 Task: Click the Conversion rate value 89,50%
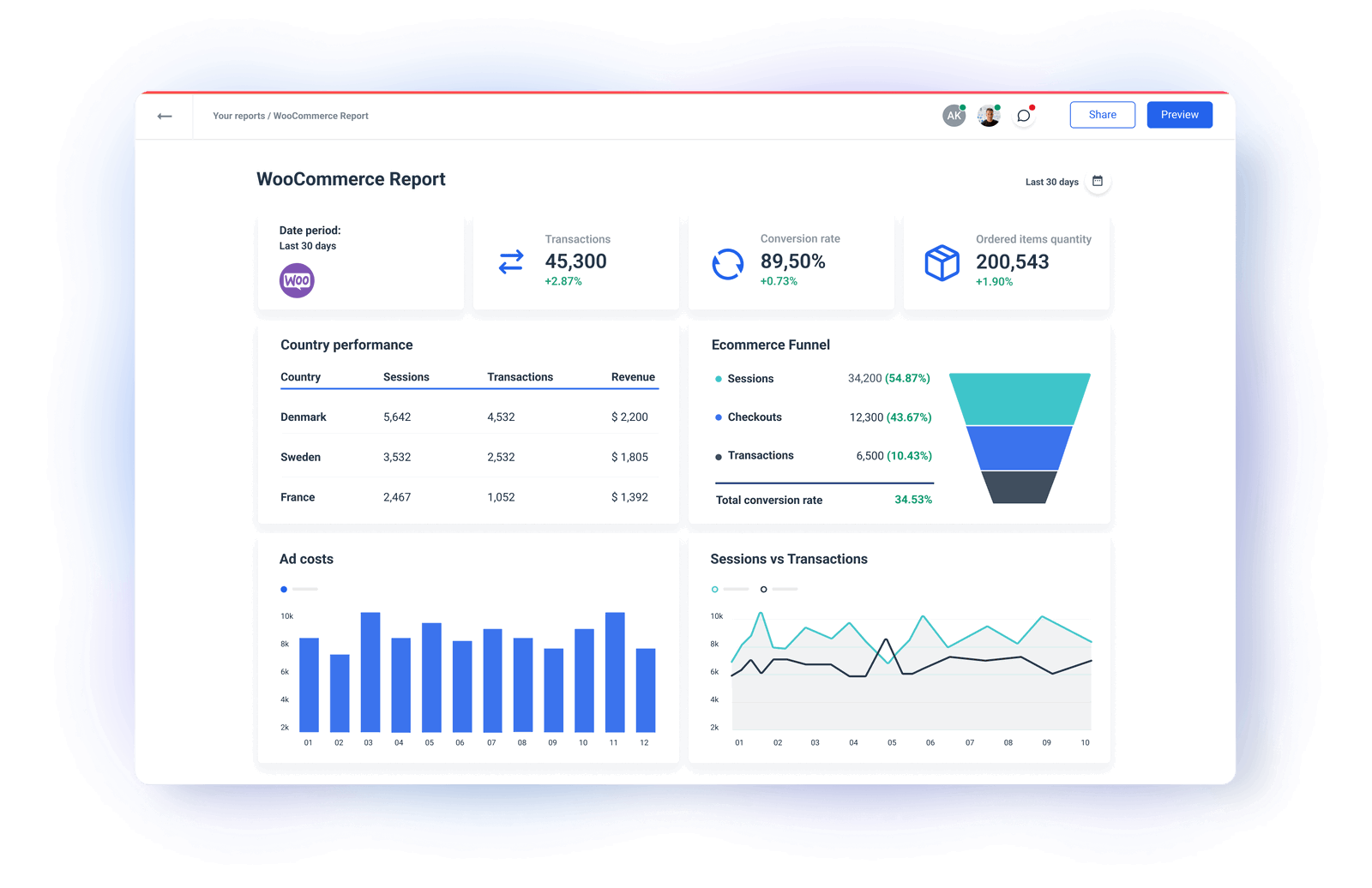[x=793, y=261]
